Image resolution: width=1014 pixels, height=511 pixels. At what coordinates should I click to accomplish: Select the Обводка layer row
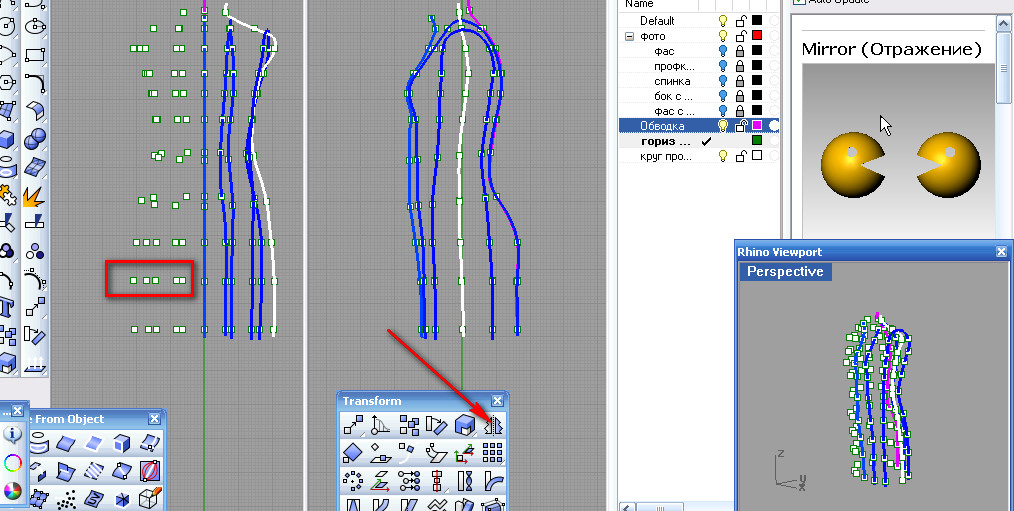coord(662,126)
